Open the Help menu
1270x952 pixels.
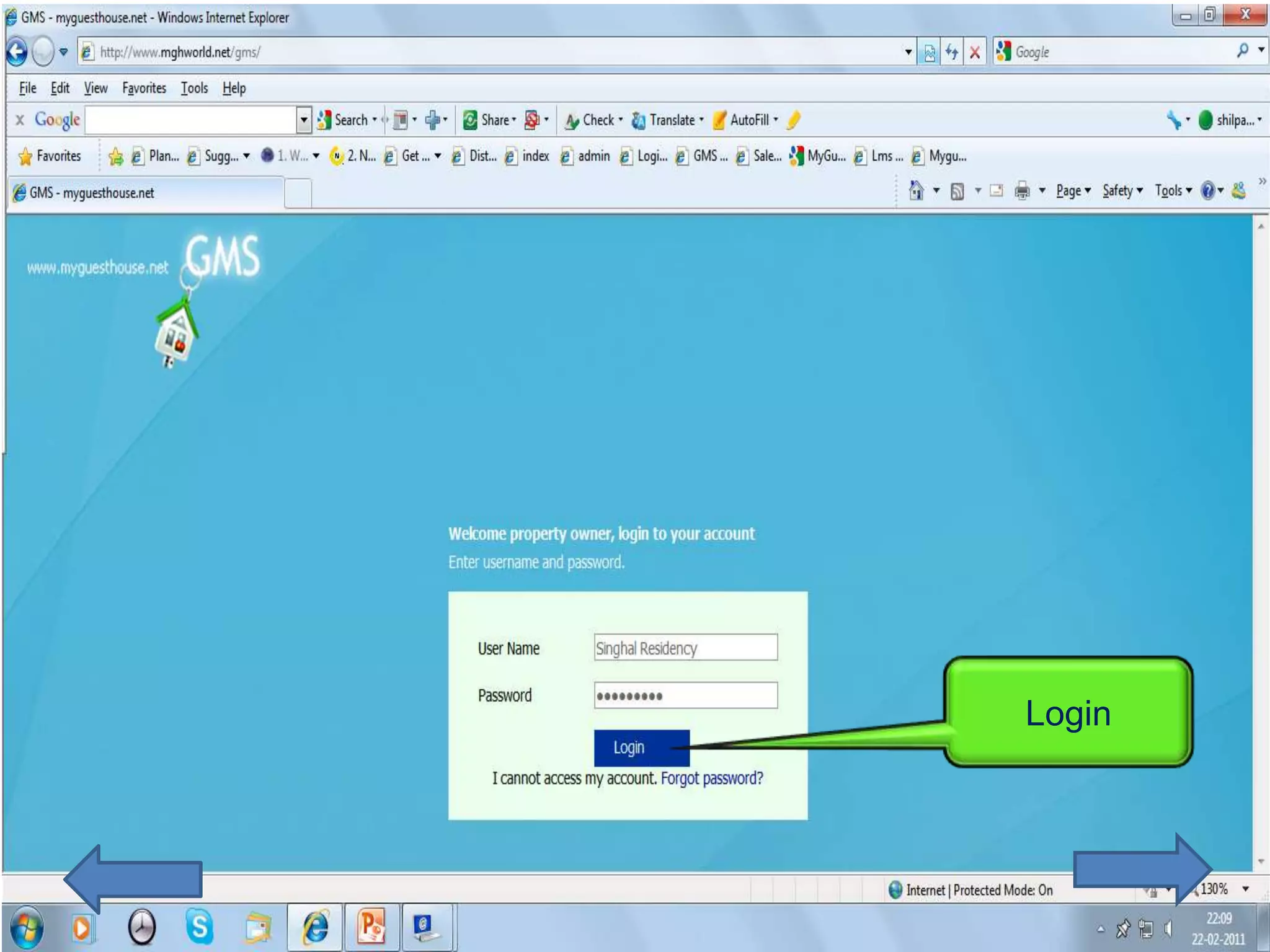(234, 89)
